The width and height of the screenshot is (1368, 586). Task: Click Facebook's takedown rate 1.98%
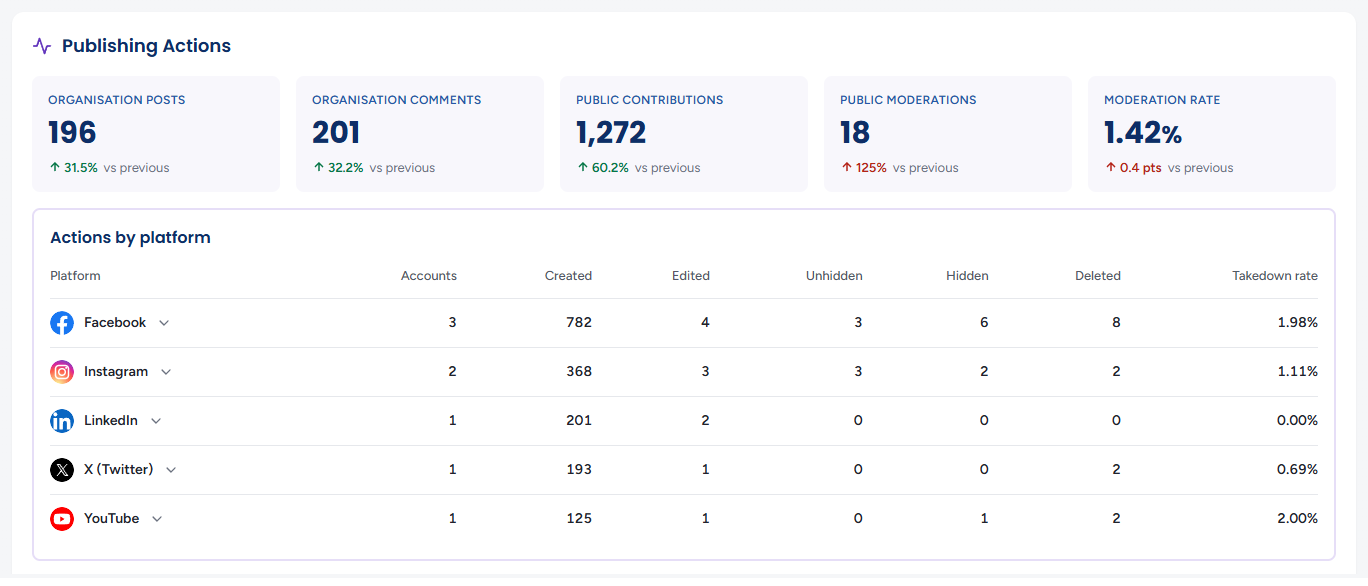coord(1298,323)
